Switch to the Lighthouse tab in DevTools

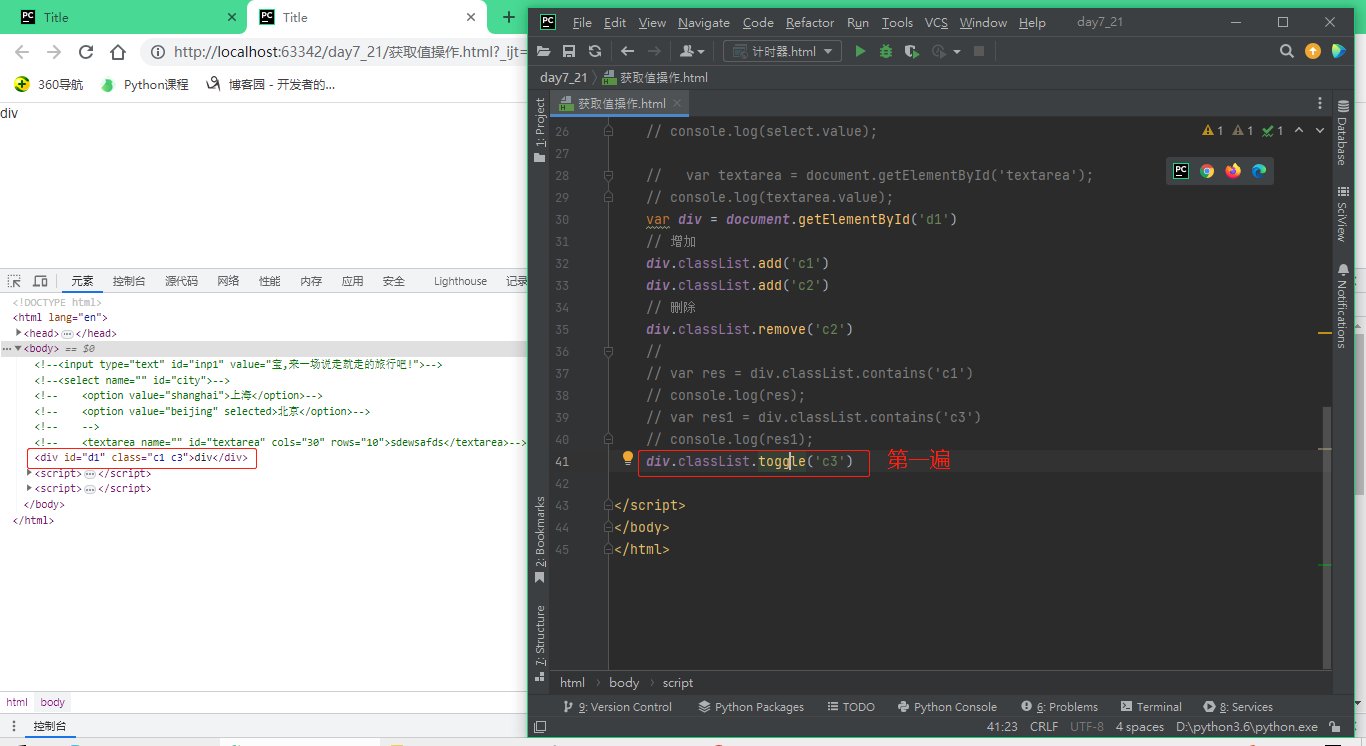point(460,282)
